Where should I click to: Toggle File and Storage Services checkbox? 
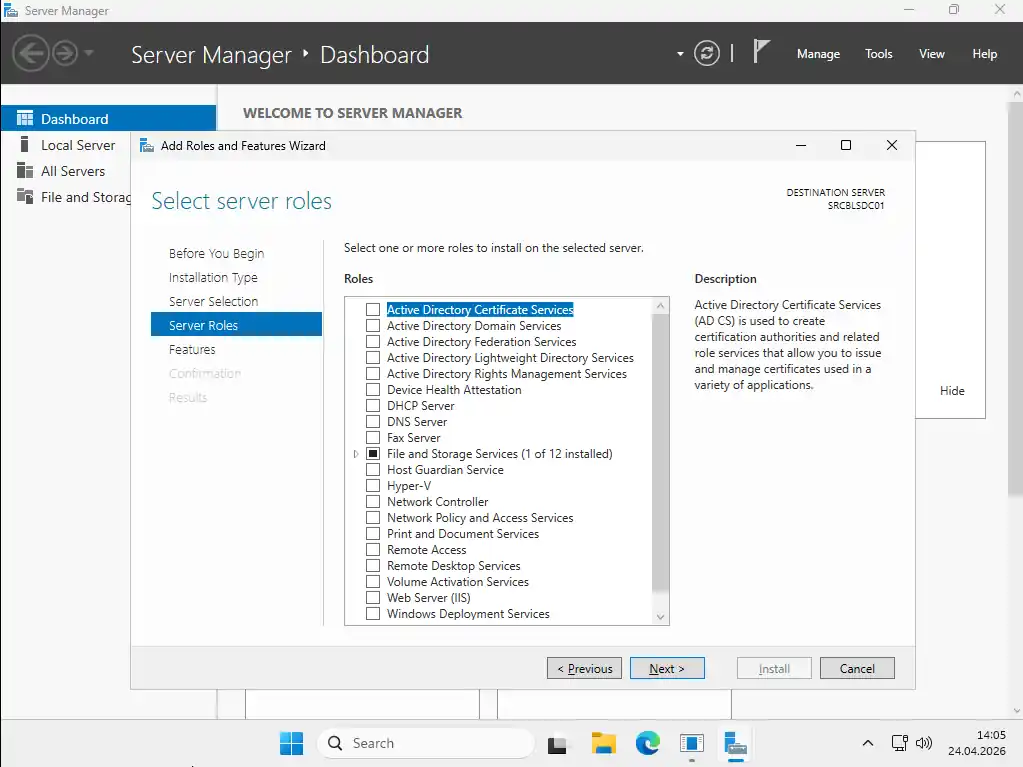pyautogui.click(x=373, y=454)
